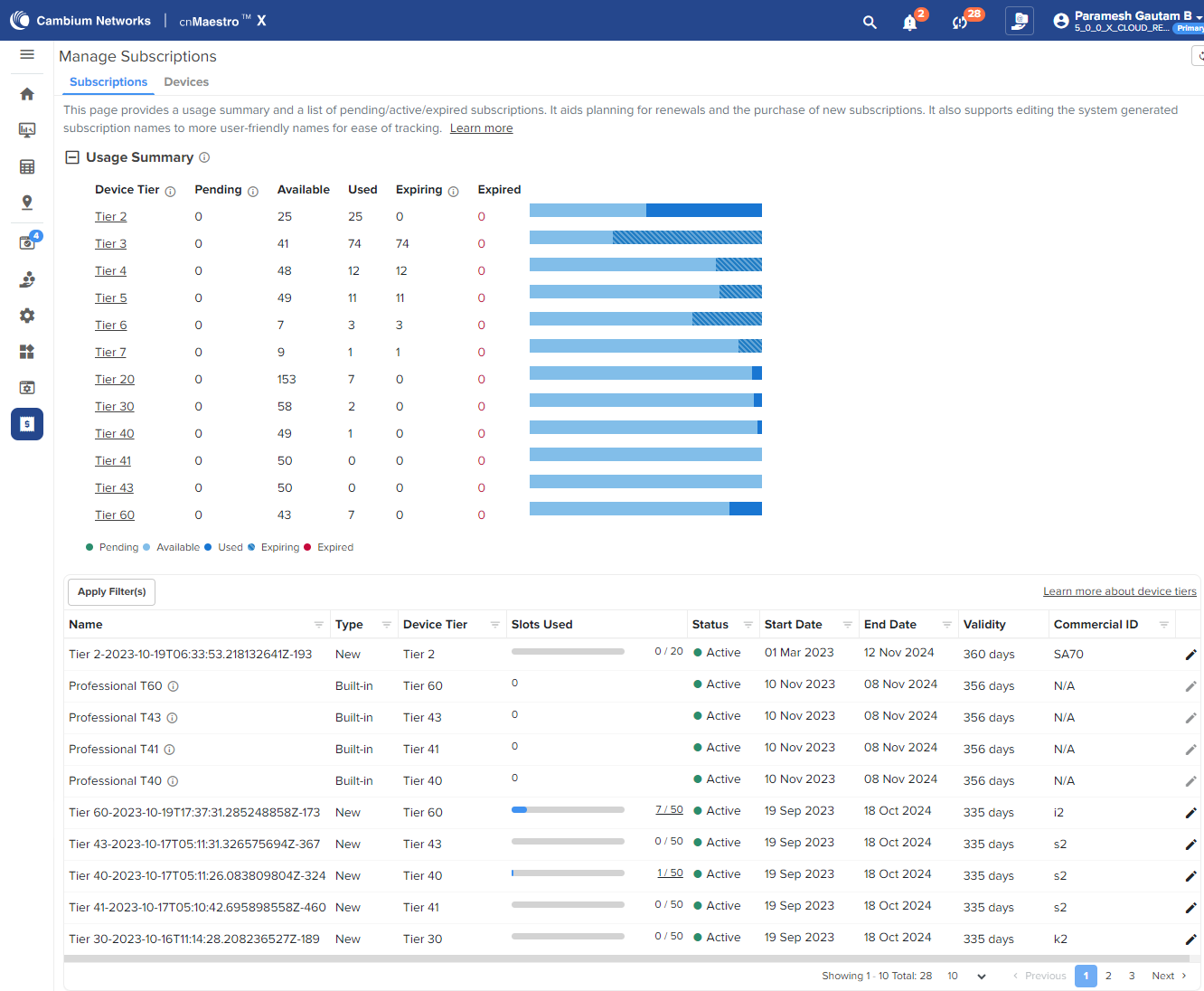
Task: Collapse the Usage Summary section
Action: (x=72, y=157)
